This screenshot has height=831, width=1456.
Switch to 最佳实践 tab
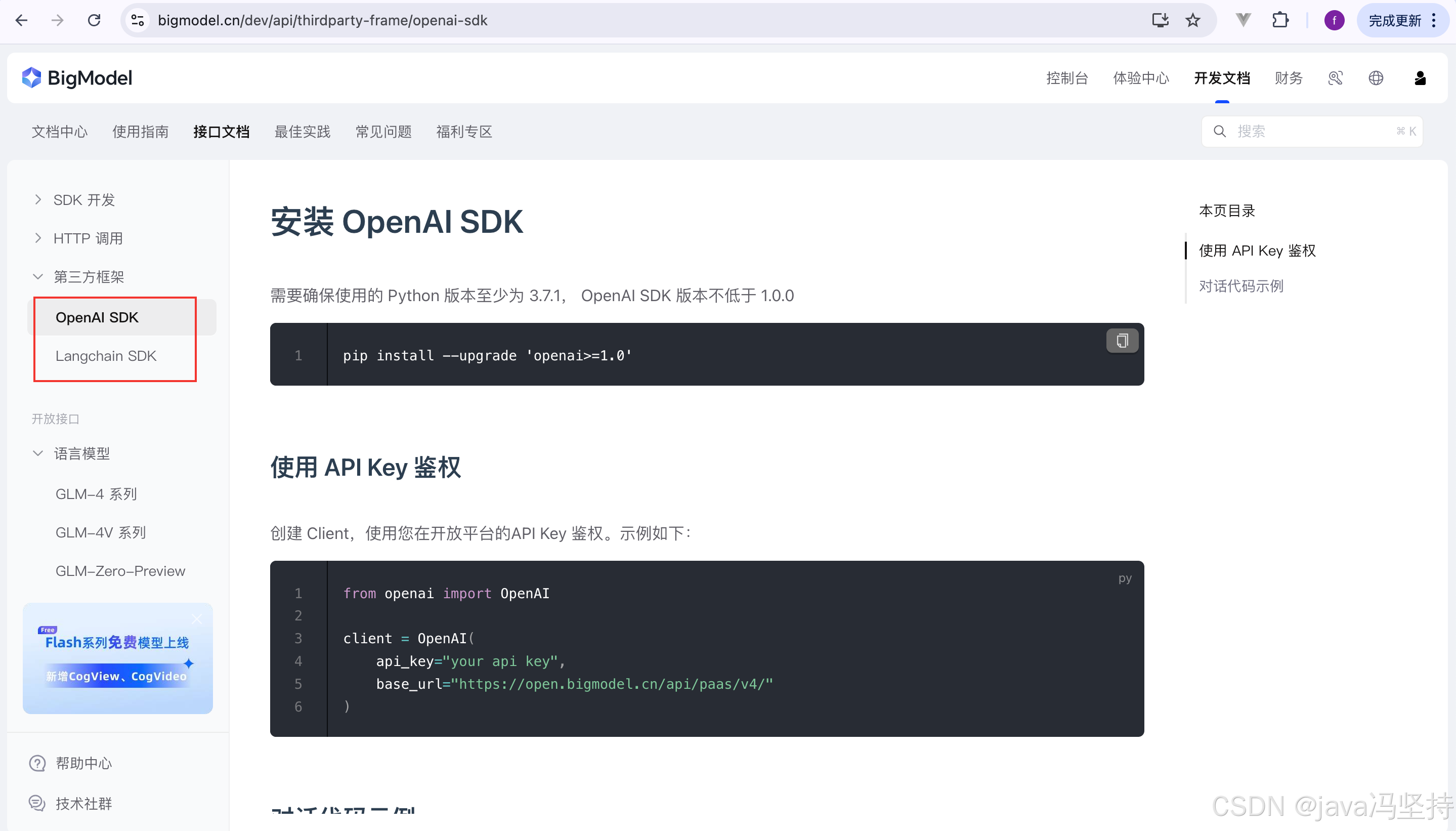[x=303, y=132]
